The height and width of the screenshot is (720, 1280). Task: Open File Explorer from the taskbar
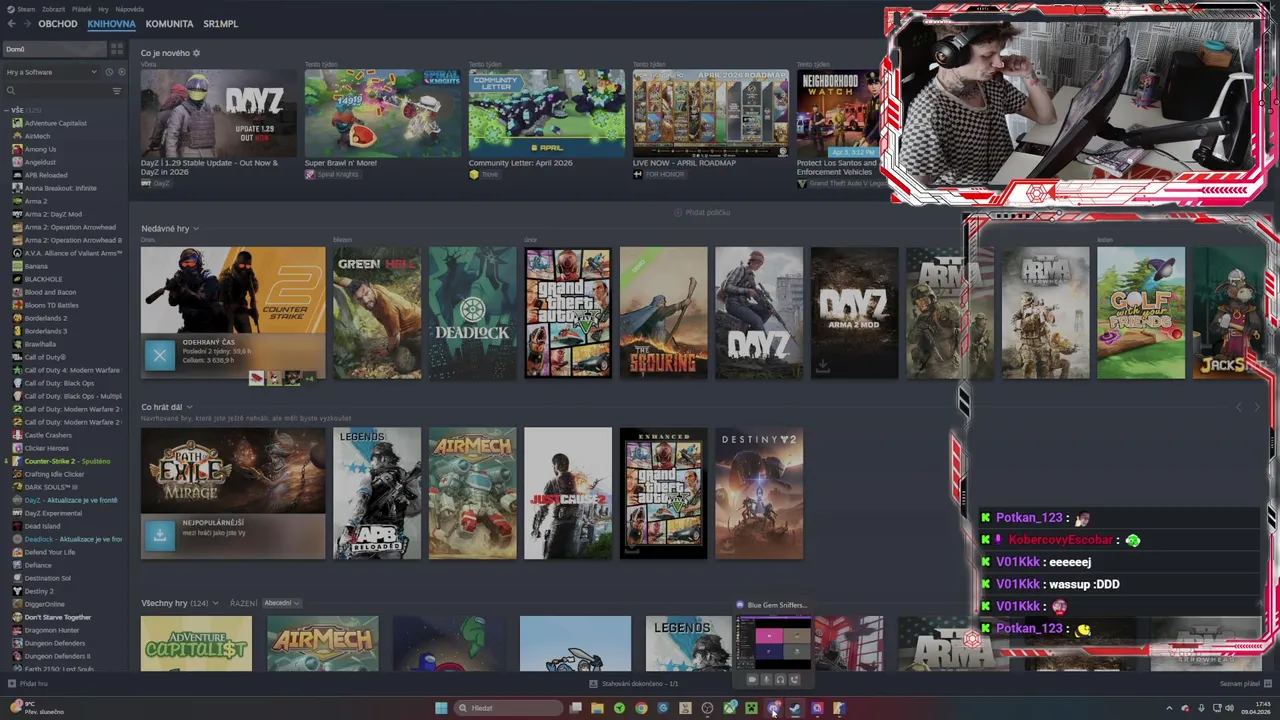597,708
